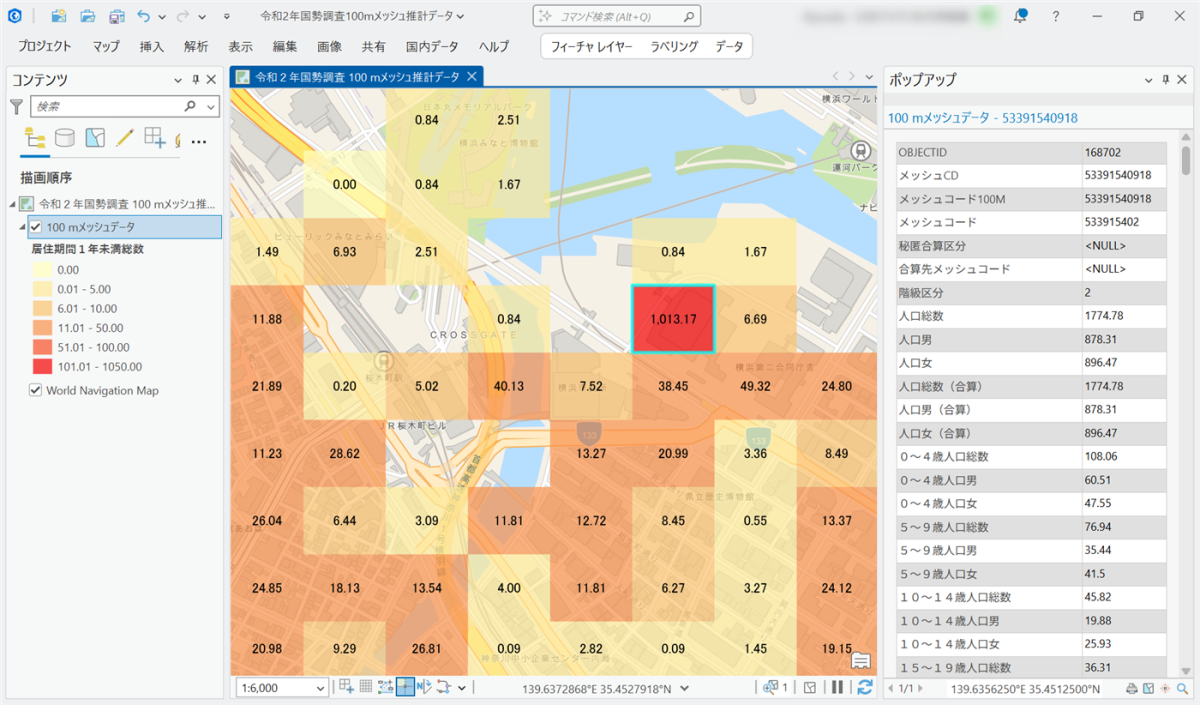Switch to the ラベリング tab
The image size is (1200, 705).
674,46
